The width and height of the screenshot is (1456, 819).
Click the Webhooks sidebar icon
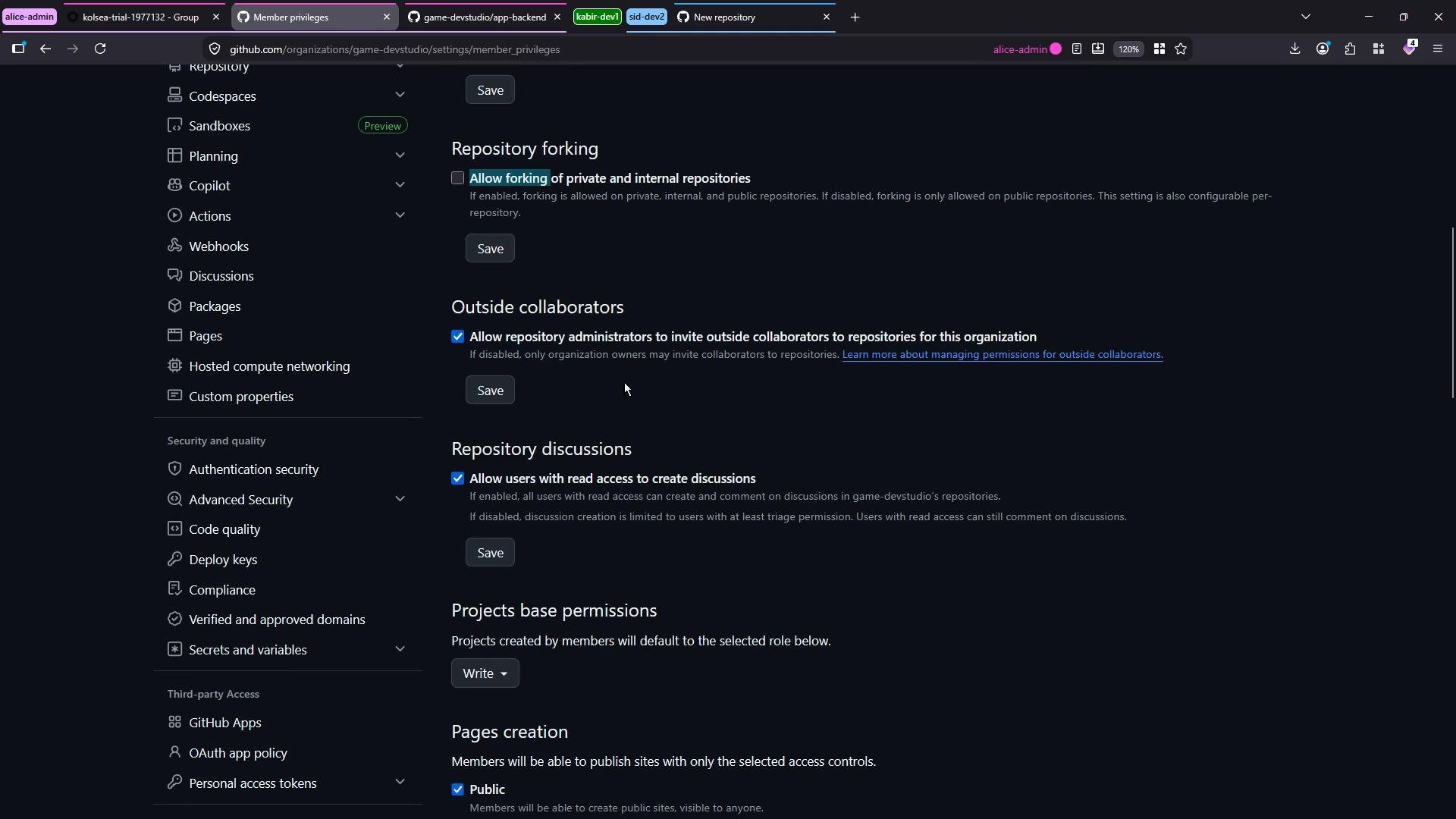(174, 246)
